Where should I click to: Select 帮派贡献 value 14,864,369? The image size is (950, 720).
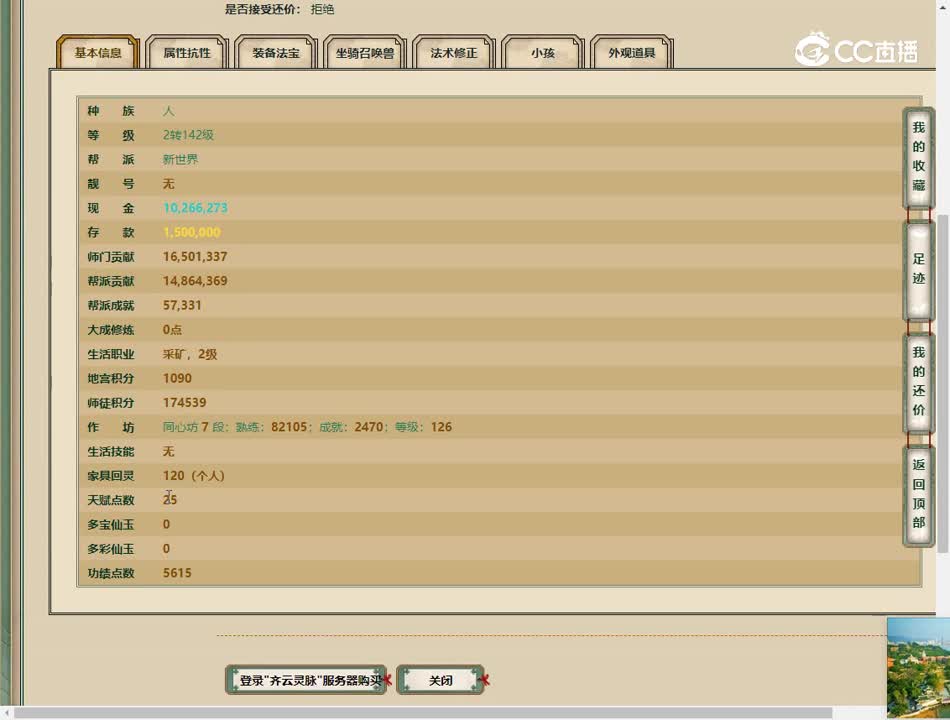195,281
